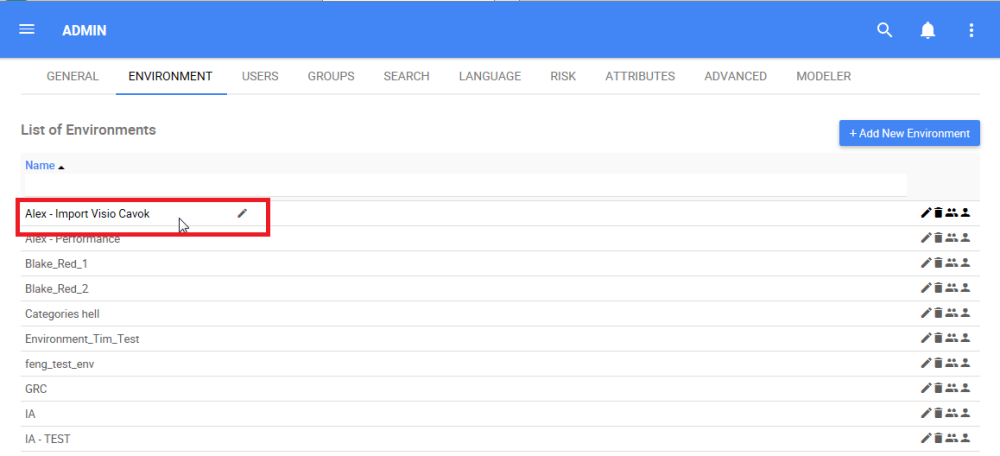
Task: Manage users for feng_test_env environment
Action: [965, 364]
